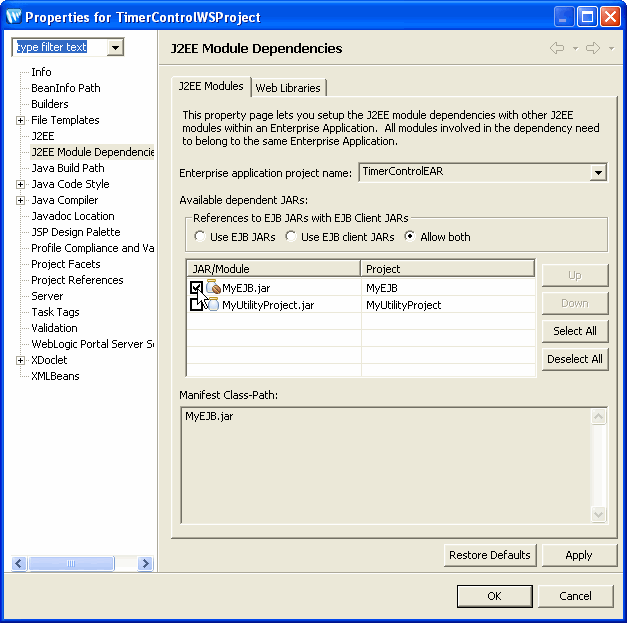Click the type filter text field

click(60, 47)
